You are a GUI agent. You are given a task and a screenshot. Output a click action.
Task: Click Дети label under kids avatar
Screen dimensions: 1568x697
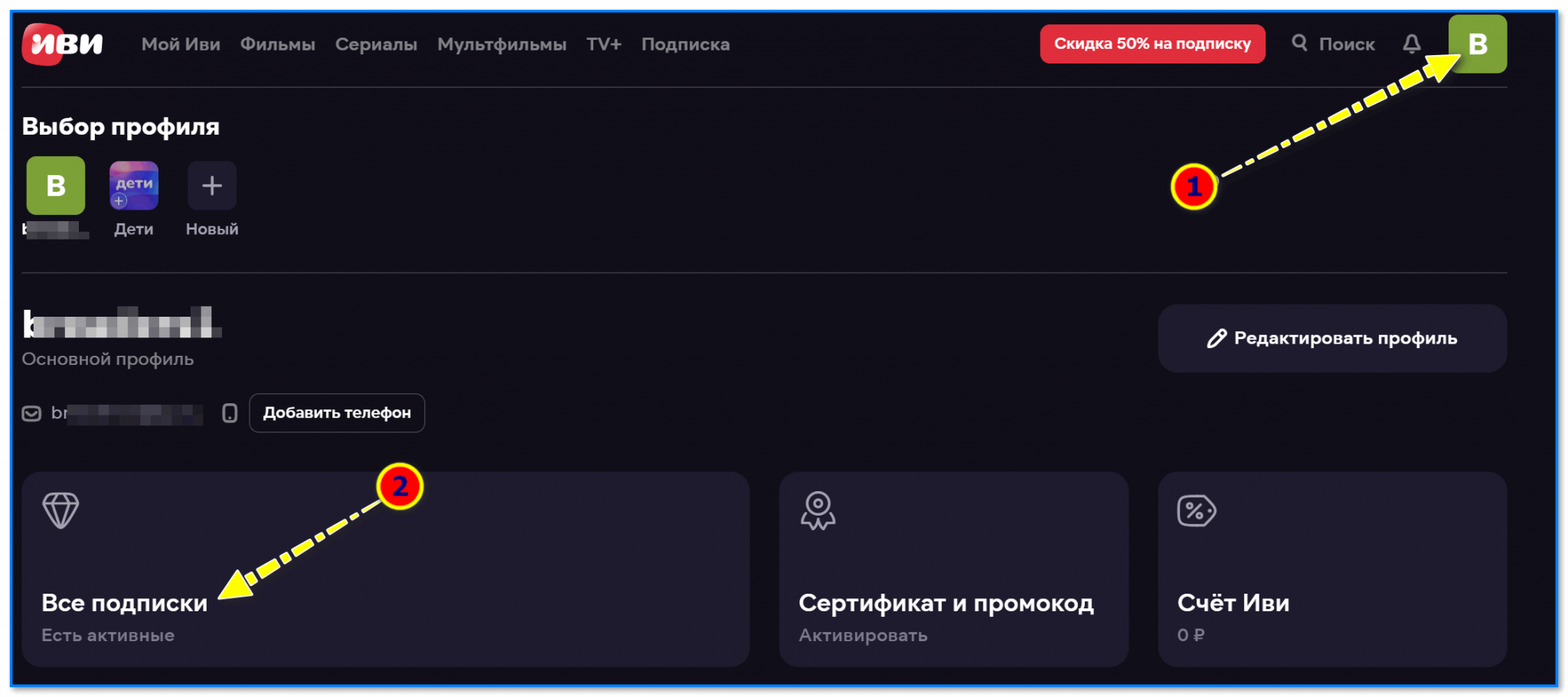click(x=134, y=229)
